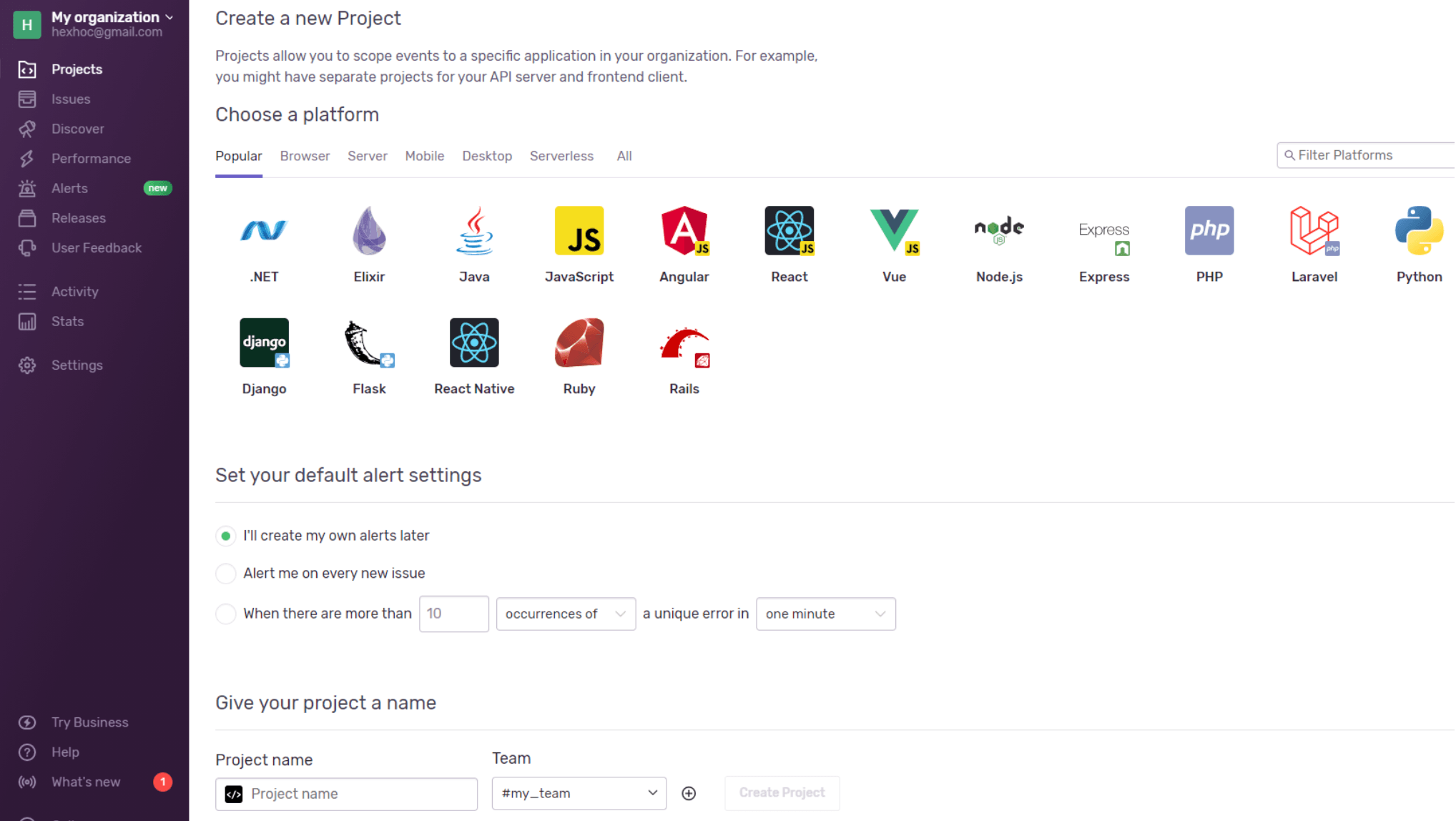Viewport: 1456px width, 821px height.
Task: Open the Try Business link
Action: (89, 722)
